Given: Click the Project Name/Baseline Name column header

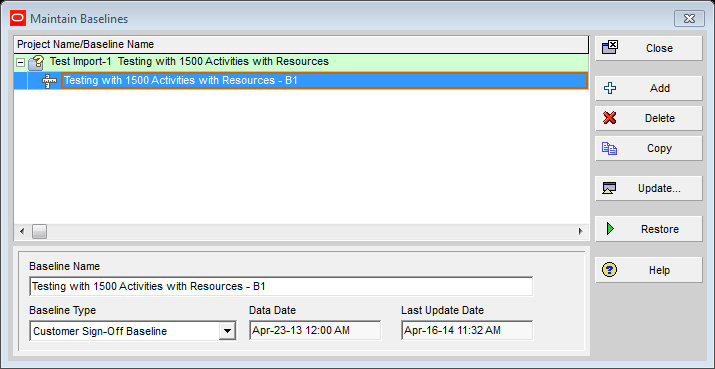Looking at the screenshot, I should pyautogui.click(x=301, y=44).
